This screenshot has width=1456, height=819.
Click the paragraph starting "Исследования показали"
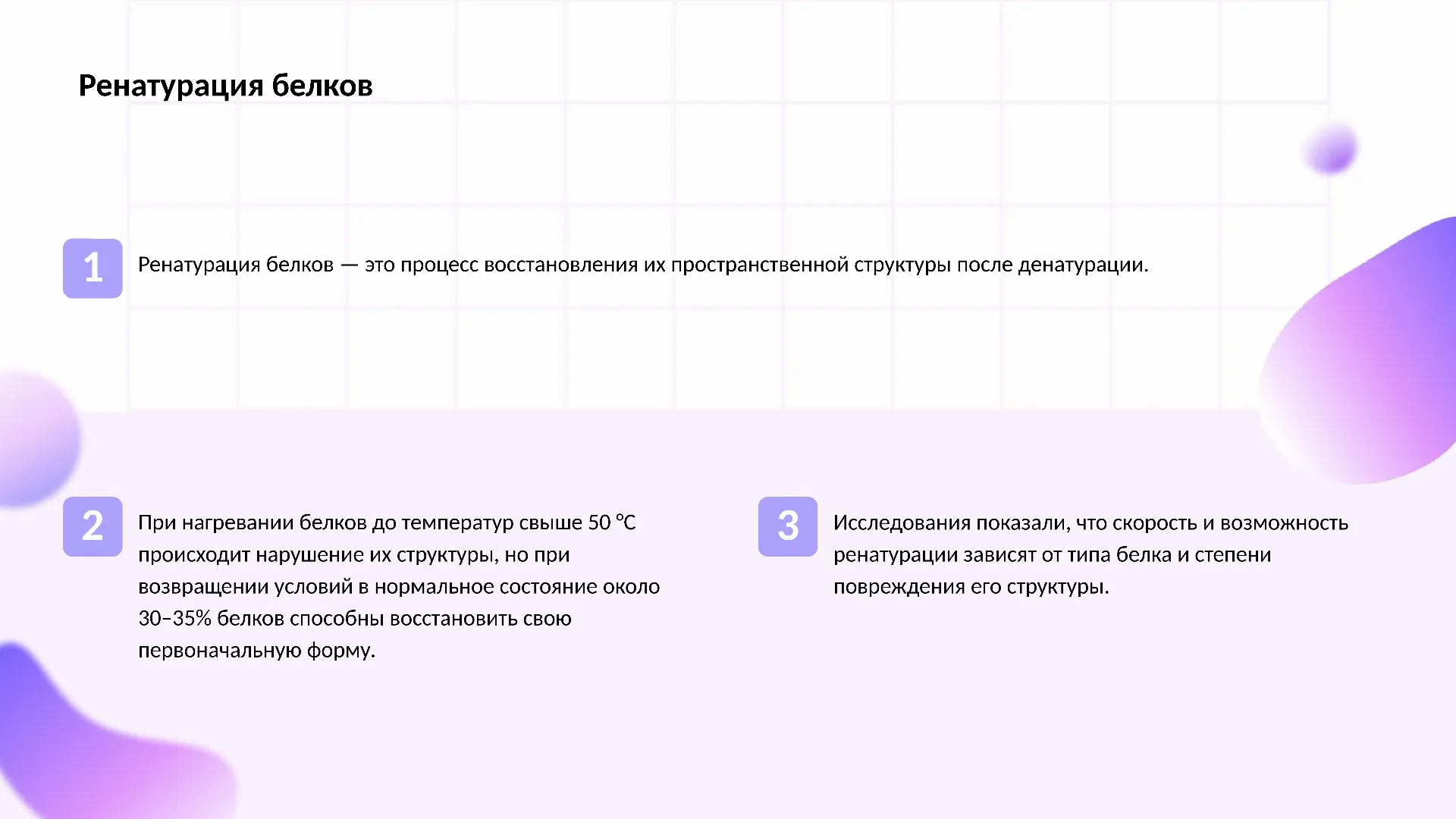pos(1090,554)
